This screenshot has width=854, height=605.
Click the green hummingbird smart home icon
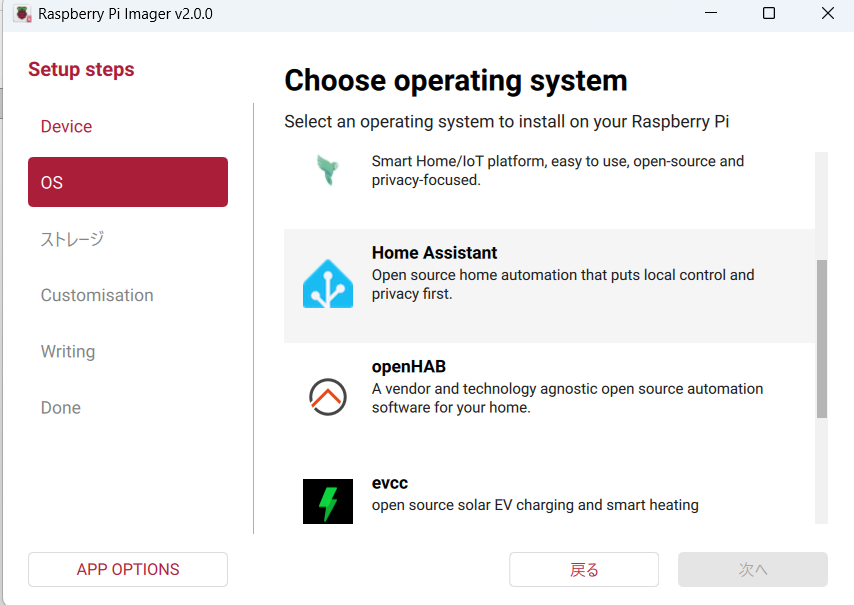point(328,170)
